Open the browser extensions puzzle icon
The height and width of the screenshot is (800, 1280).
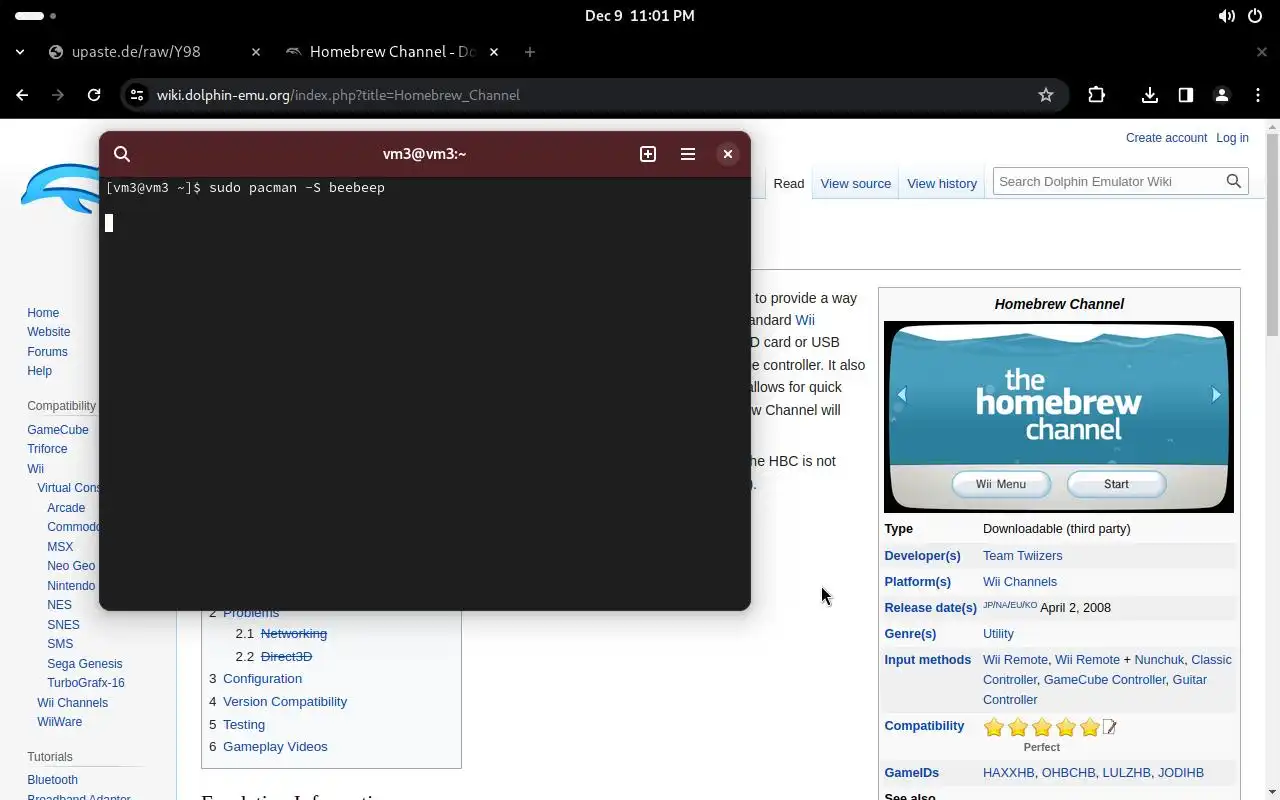coord(1097,95)
